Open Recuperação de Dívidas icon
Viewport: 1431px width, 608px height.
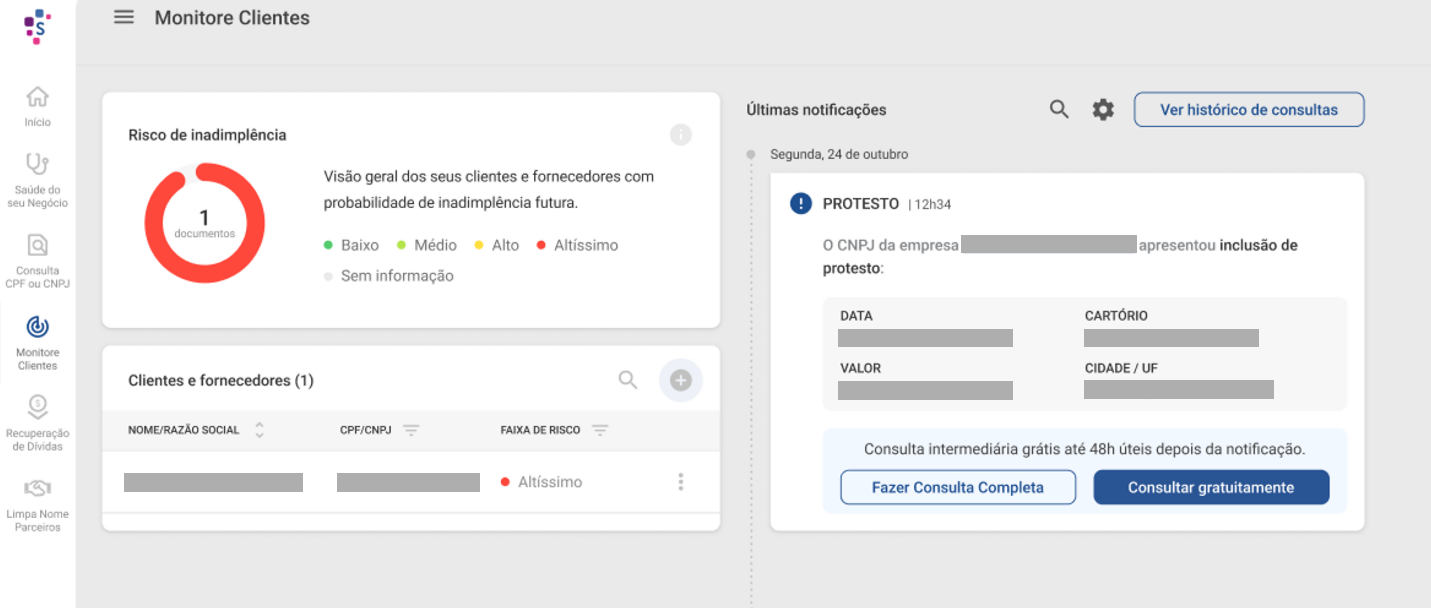pos(37,406)
